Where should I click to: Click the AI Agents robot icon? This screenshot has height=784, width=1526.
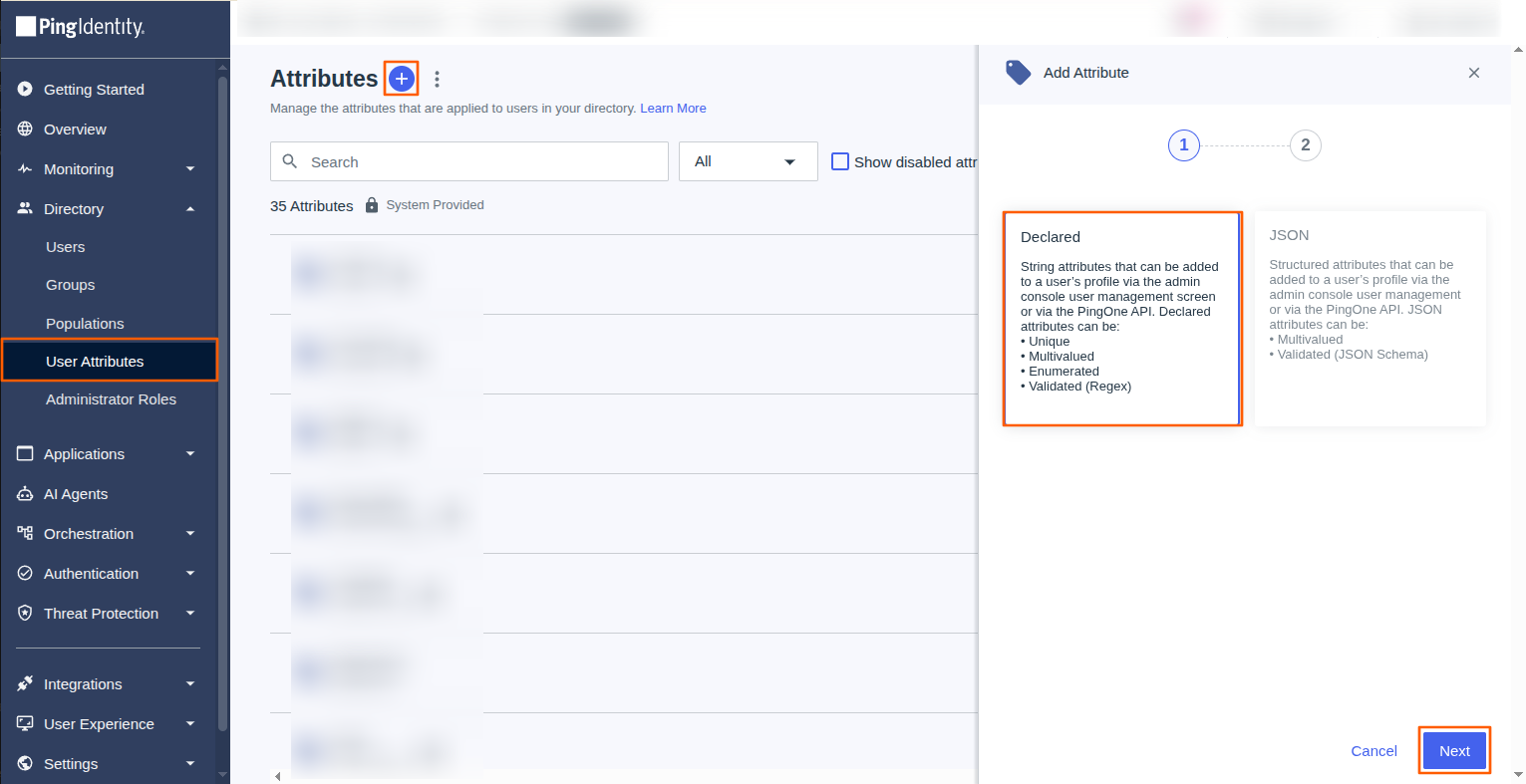[x=25, y=494]
